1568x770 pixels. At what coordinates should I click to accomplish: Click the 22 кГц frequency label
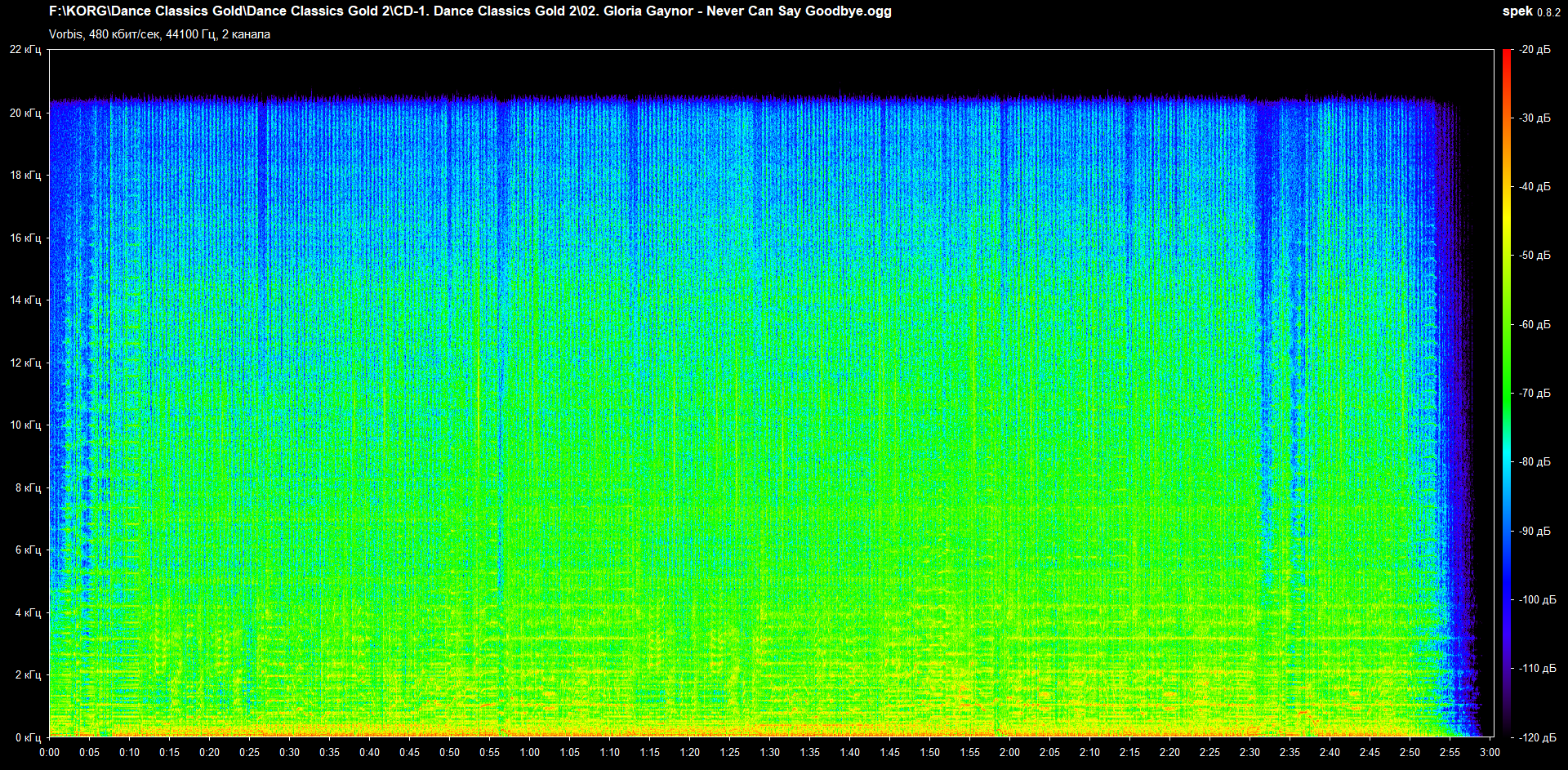point(25,50)
